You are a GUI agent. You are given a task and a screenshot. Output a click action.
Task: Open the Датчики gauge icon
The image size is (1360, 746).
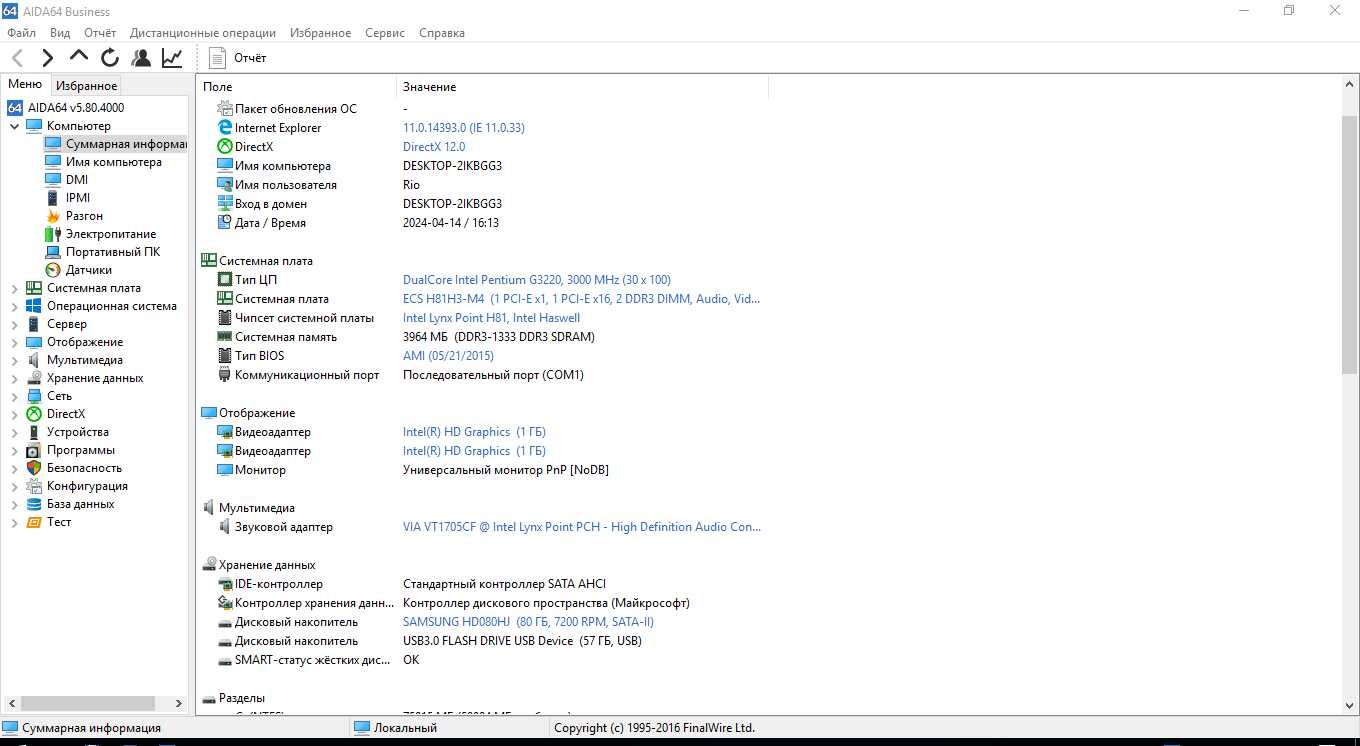pos(53,270)
